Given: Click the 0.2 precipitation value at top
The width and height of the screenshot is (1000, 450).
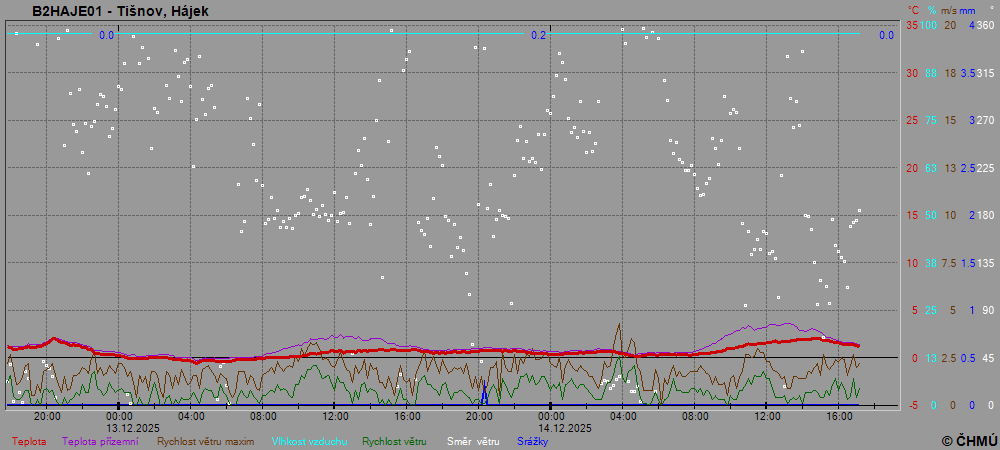Looking at the screenshot, I should (x=539, y=36).
